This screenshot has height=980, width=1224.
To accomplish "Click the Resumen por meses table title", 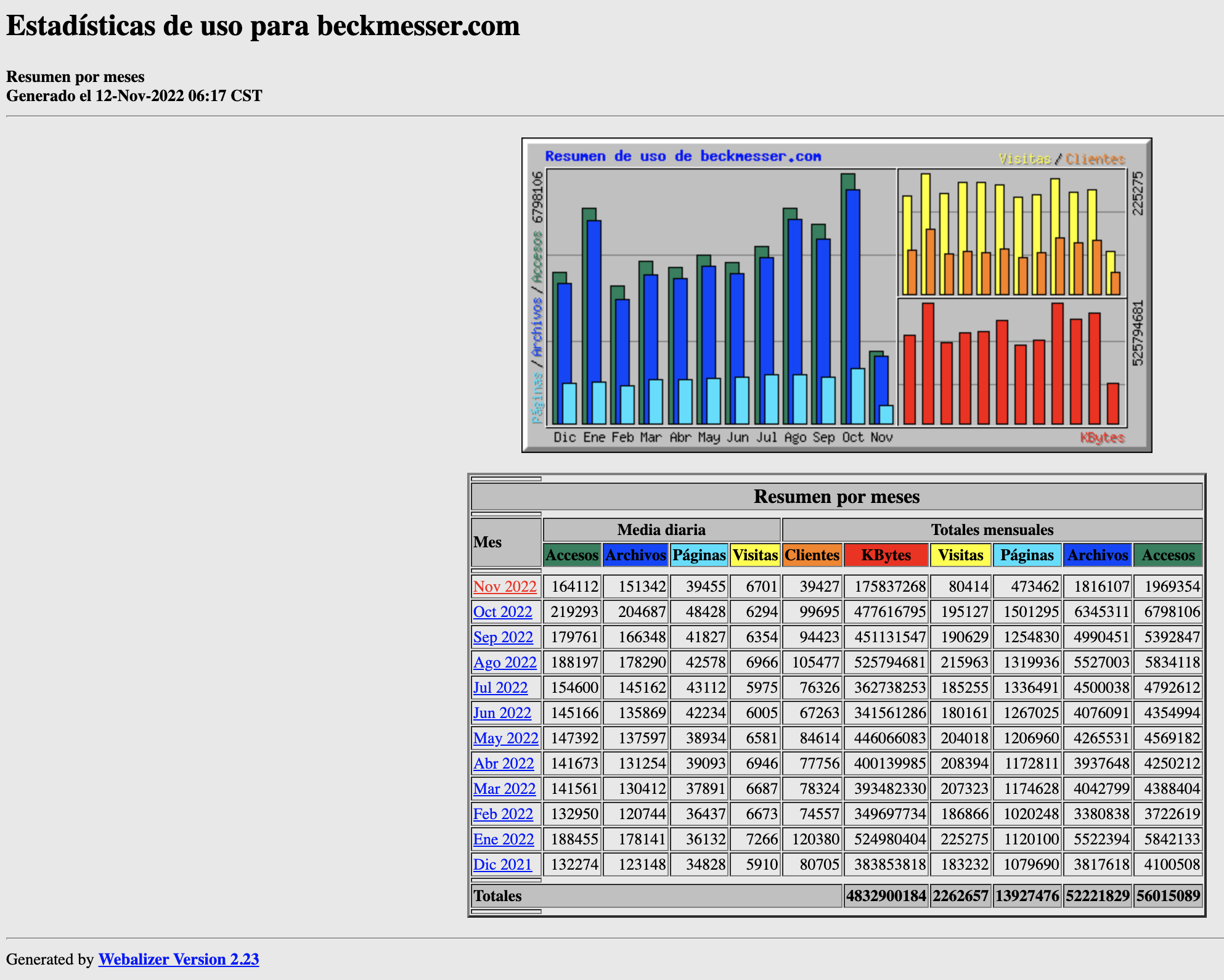I will (x=836, y=497).
